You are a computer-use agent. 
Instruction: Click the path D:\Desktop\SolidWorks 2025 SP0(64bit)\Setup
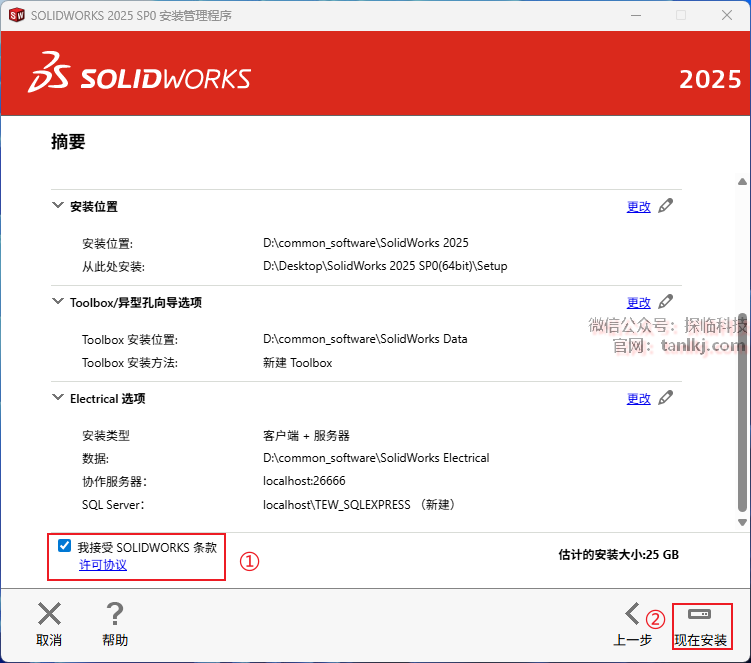pos(385,266)
